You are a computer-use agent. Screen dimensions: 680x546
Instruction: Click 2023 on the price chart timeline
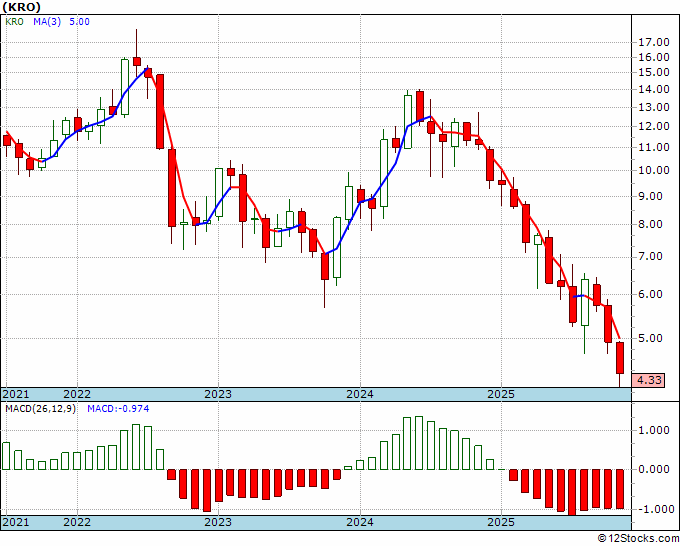pos(218,394)
